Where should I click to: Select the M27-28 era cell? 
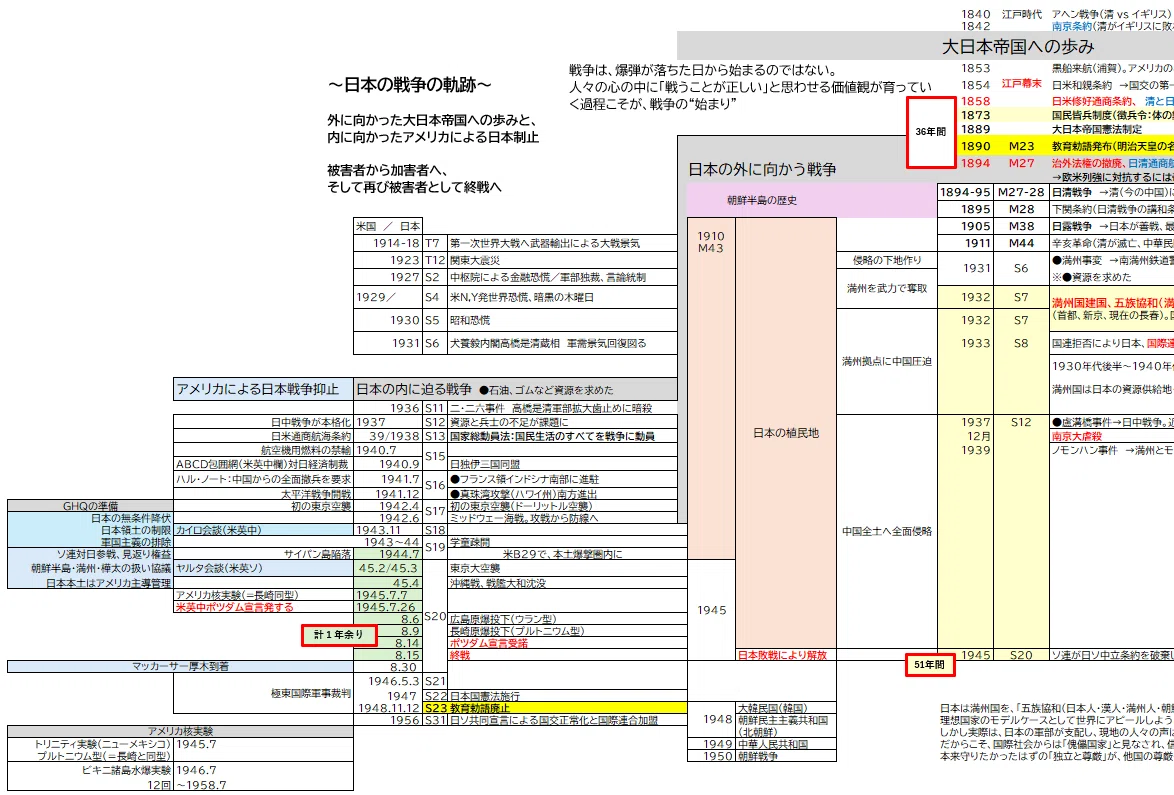click(1021, 192)
